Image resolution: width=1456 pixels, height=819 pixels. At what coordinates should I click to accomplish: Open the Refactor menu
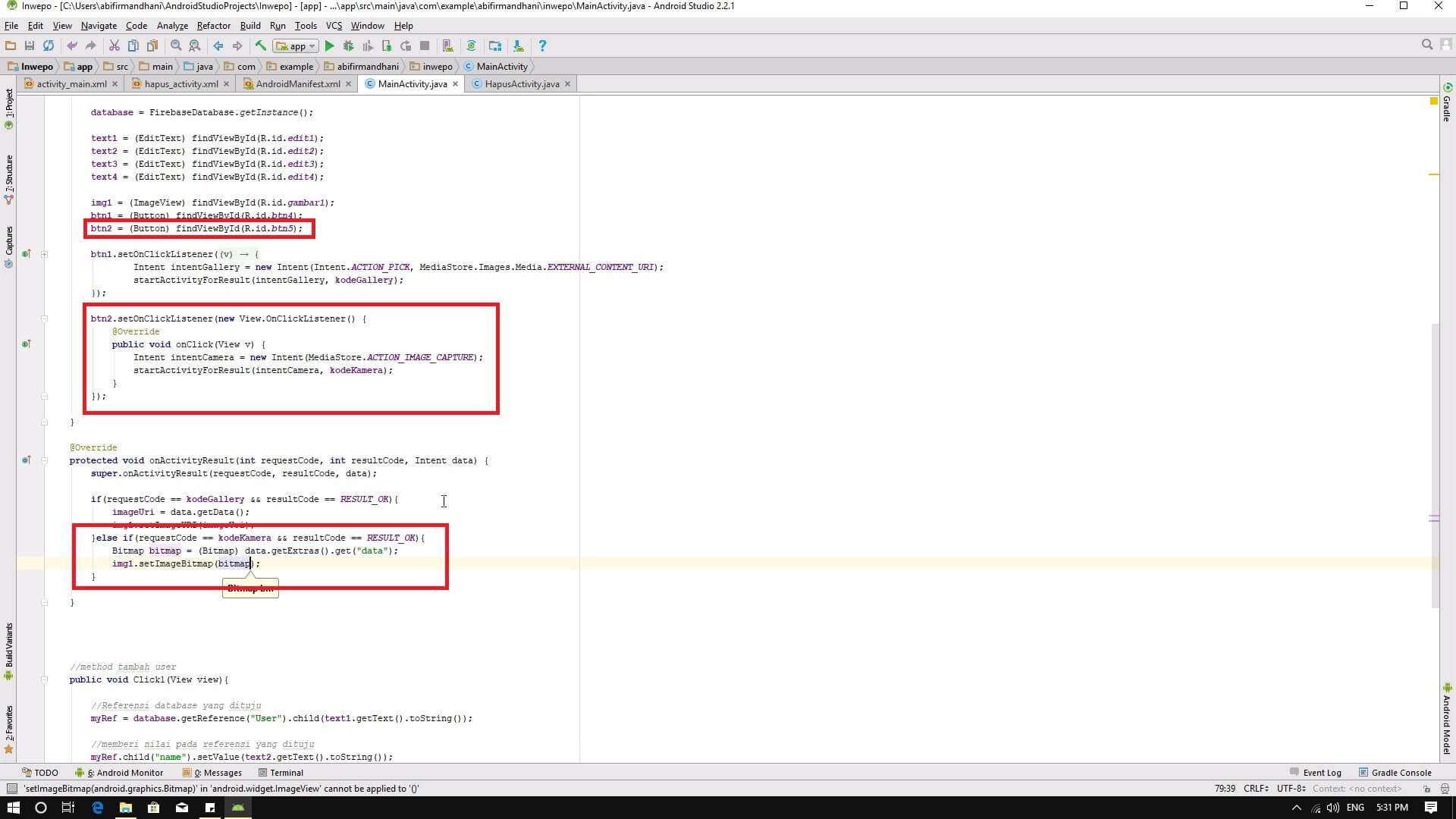click(213, 26)
